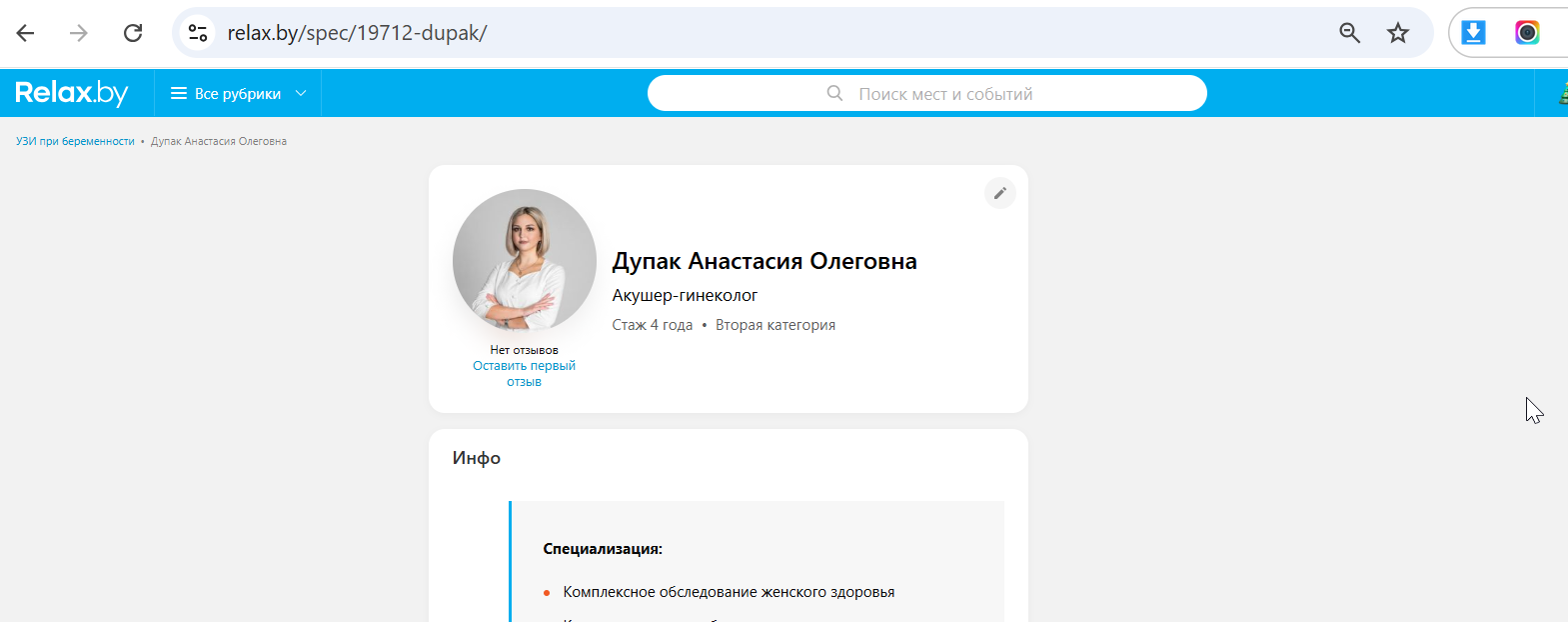Reload the current page

[133, 33]
